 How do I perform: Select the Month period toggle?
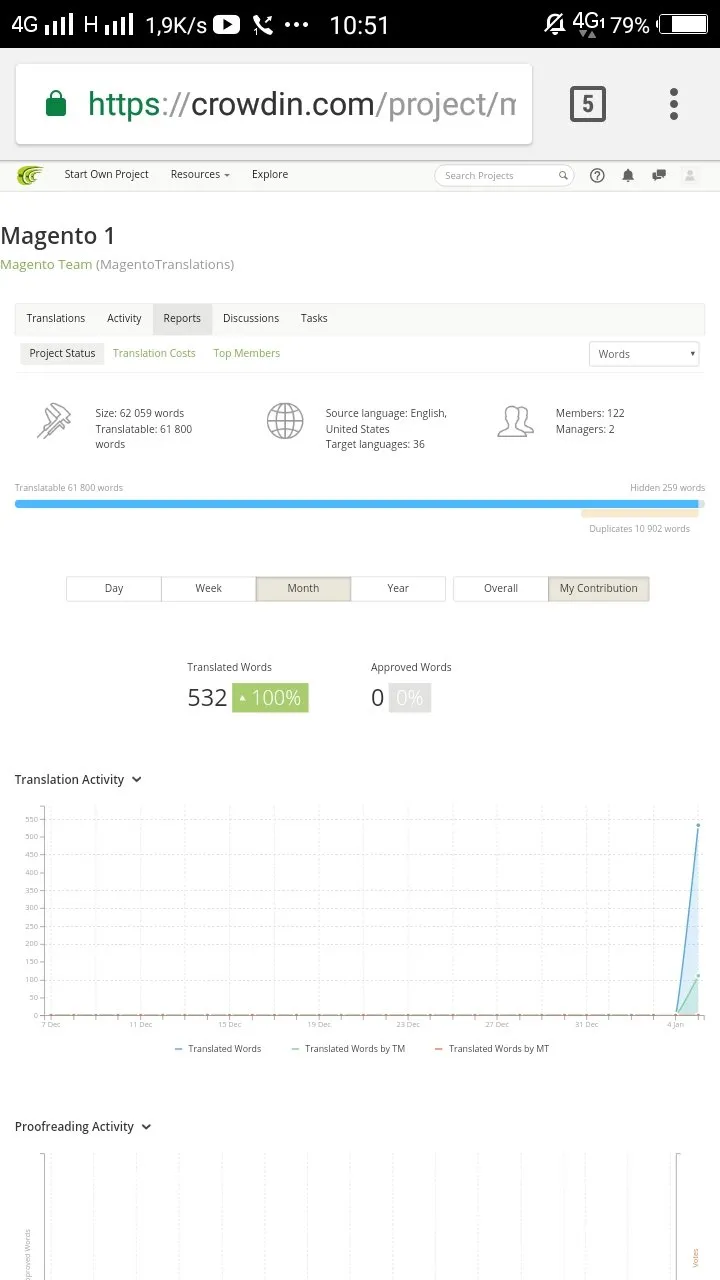[303, 588]
